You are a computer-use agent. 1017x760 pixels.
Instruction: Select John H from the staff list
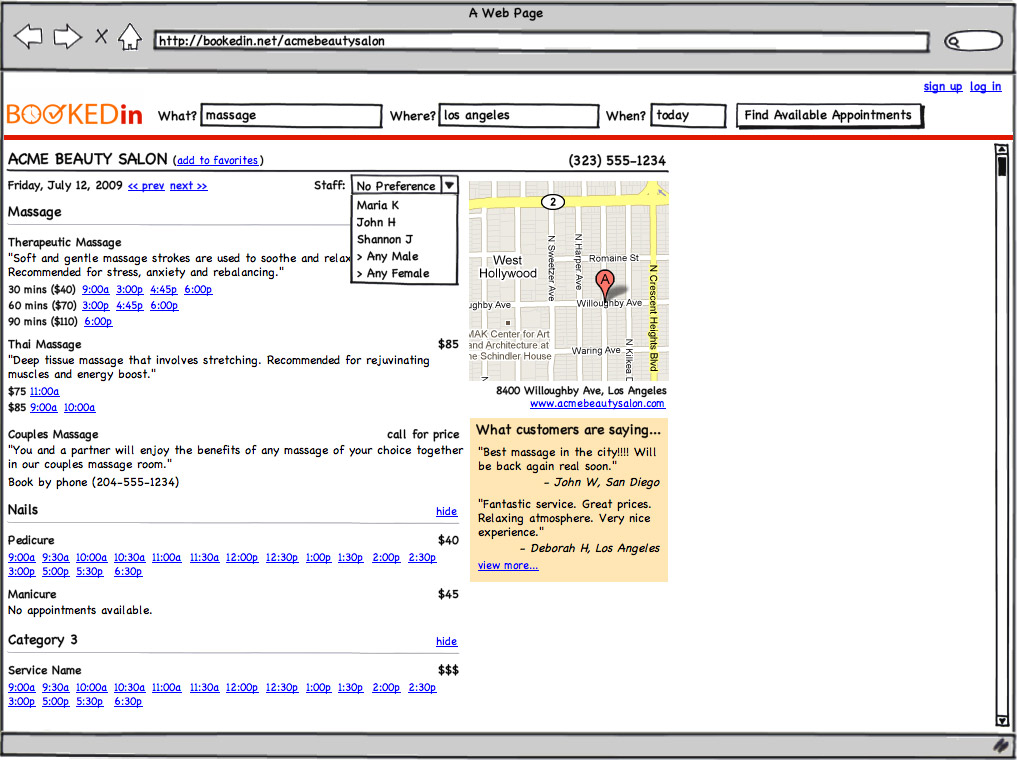376,222
